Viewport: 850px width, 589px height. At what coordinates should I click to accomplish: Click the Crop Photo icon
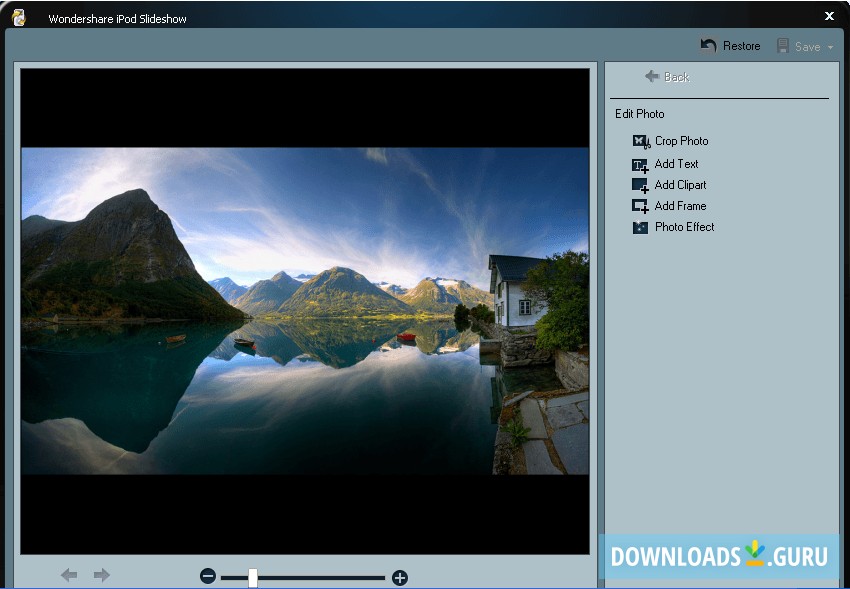[x=641, y=142]
